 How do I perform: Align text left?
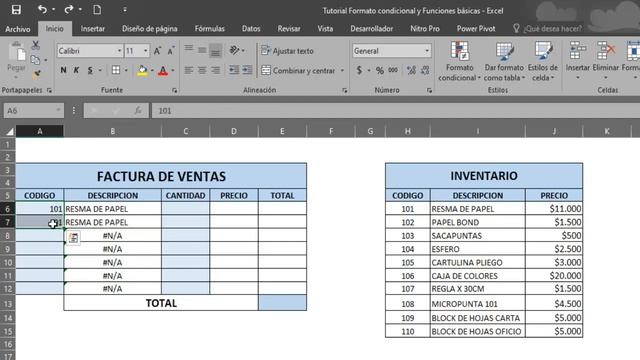click(189, 70)
